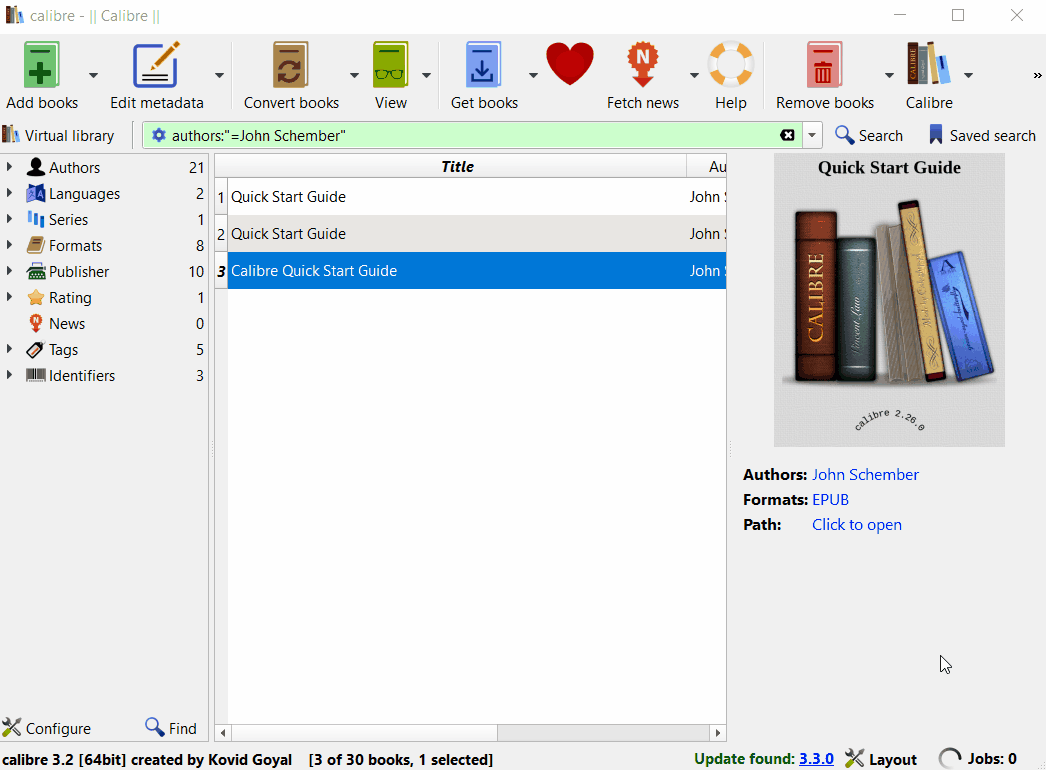Open the search history dropdown

pos(812,135)
